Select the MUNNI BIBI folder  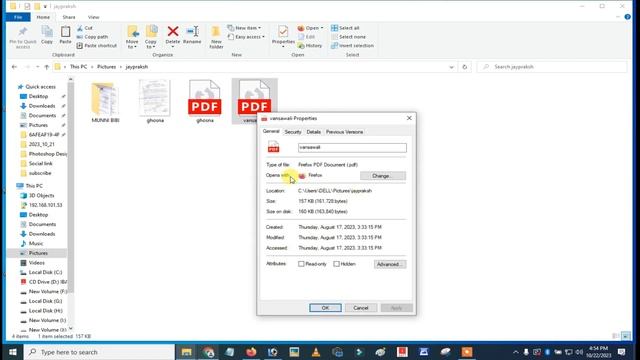click(x=105, y=102)
